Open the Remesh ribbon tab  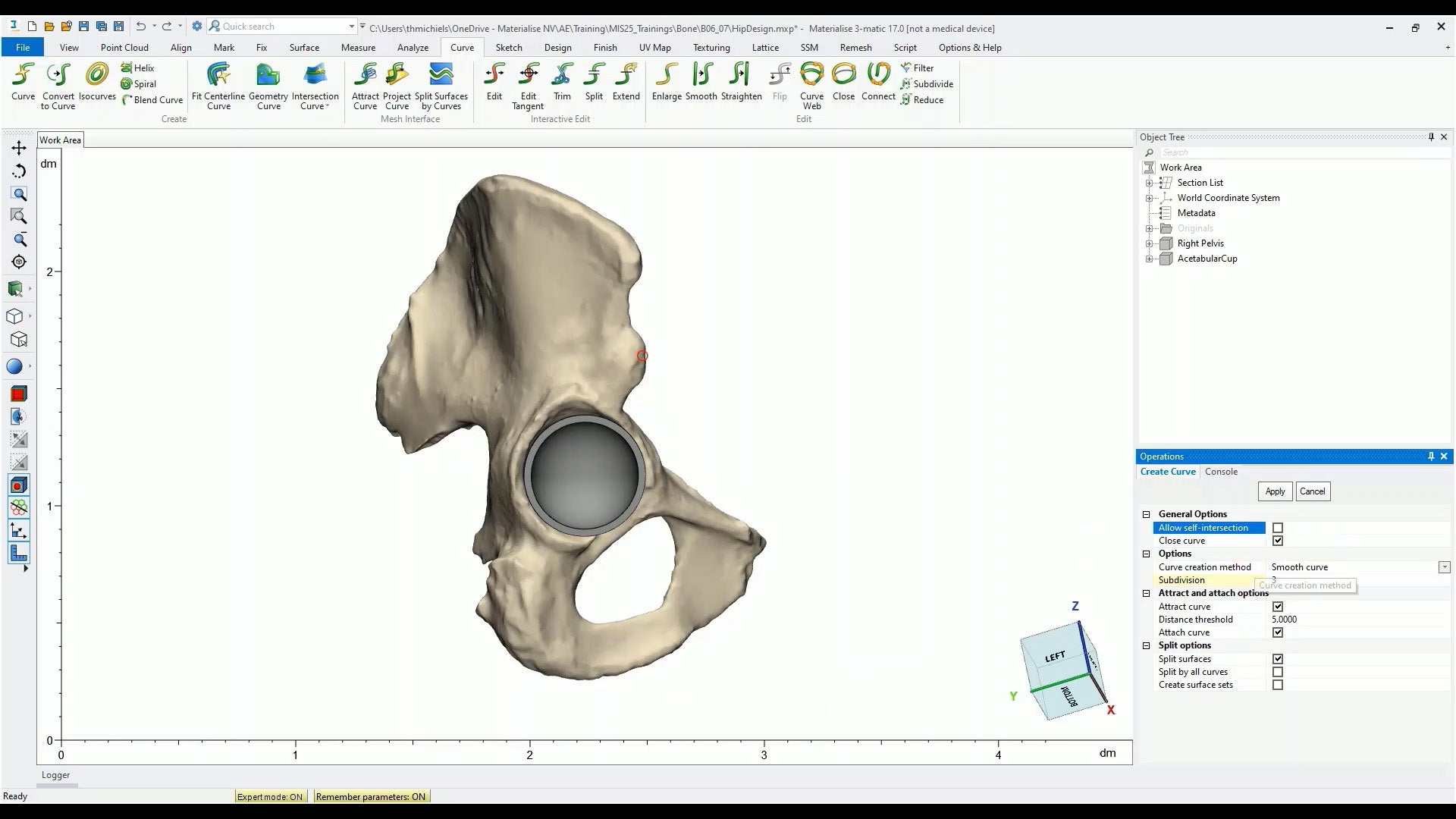[855, 47]
